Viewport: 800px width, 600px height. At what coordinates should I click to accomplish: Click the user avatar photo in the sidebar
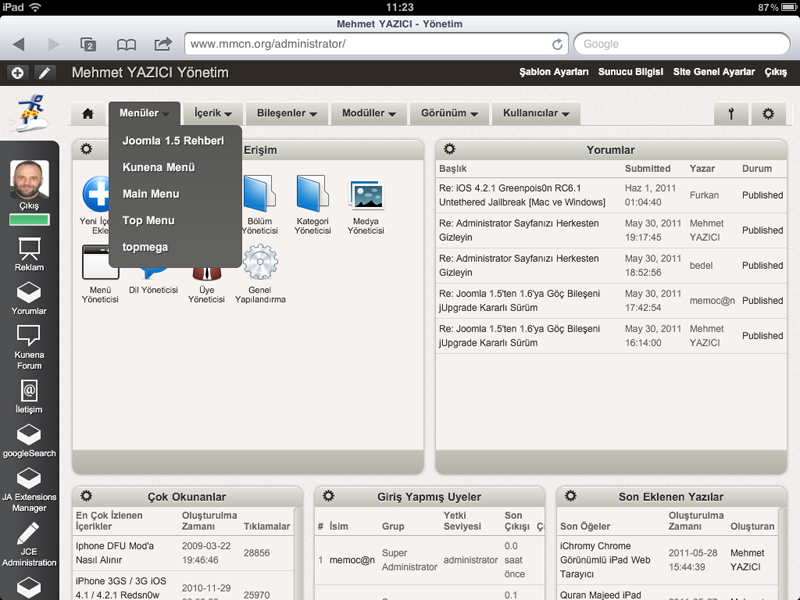(30, 179)
